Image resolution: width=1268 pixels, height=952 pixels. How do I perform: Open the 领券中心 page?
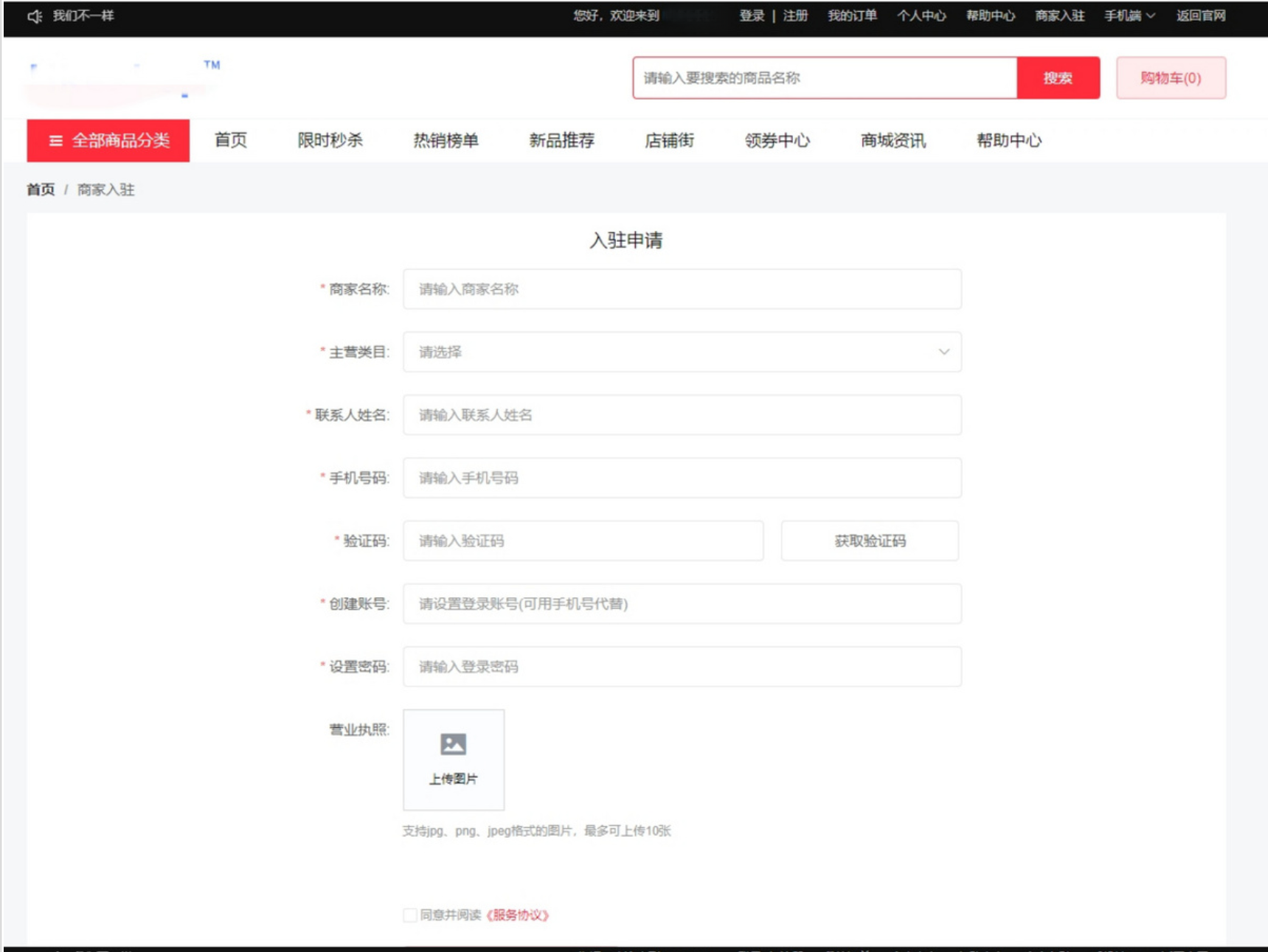777,141
